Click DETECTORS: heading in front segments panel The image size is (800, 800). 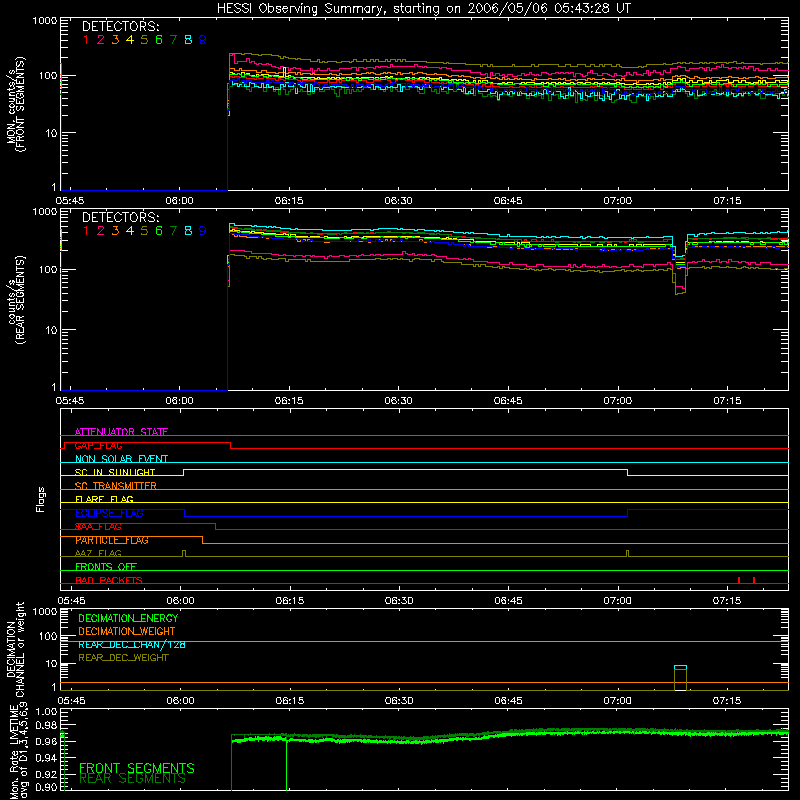coord(121,27)
